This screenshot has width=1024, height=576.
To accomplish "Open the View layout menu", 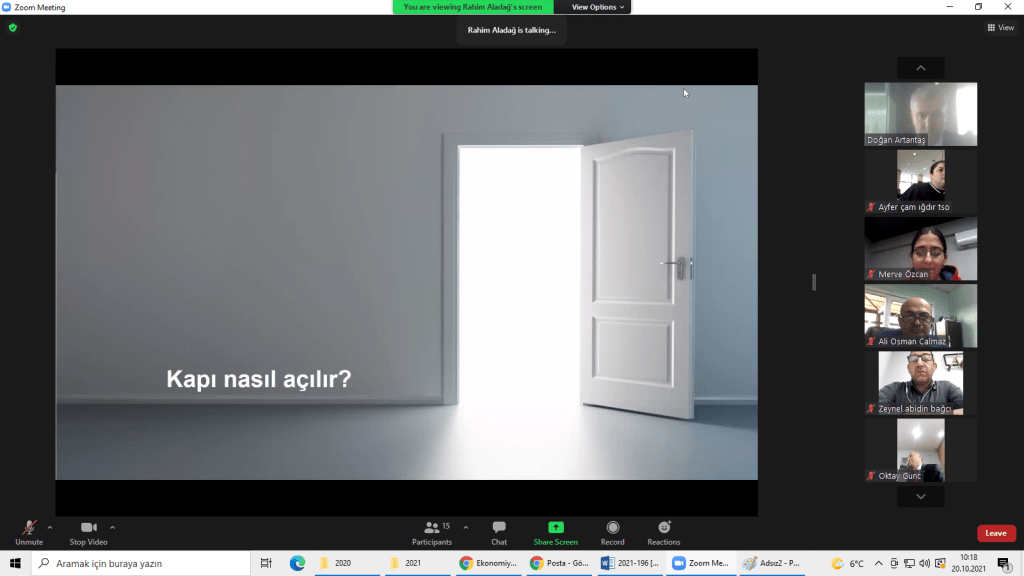I will [x=1000, y=28].
